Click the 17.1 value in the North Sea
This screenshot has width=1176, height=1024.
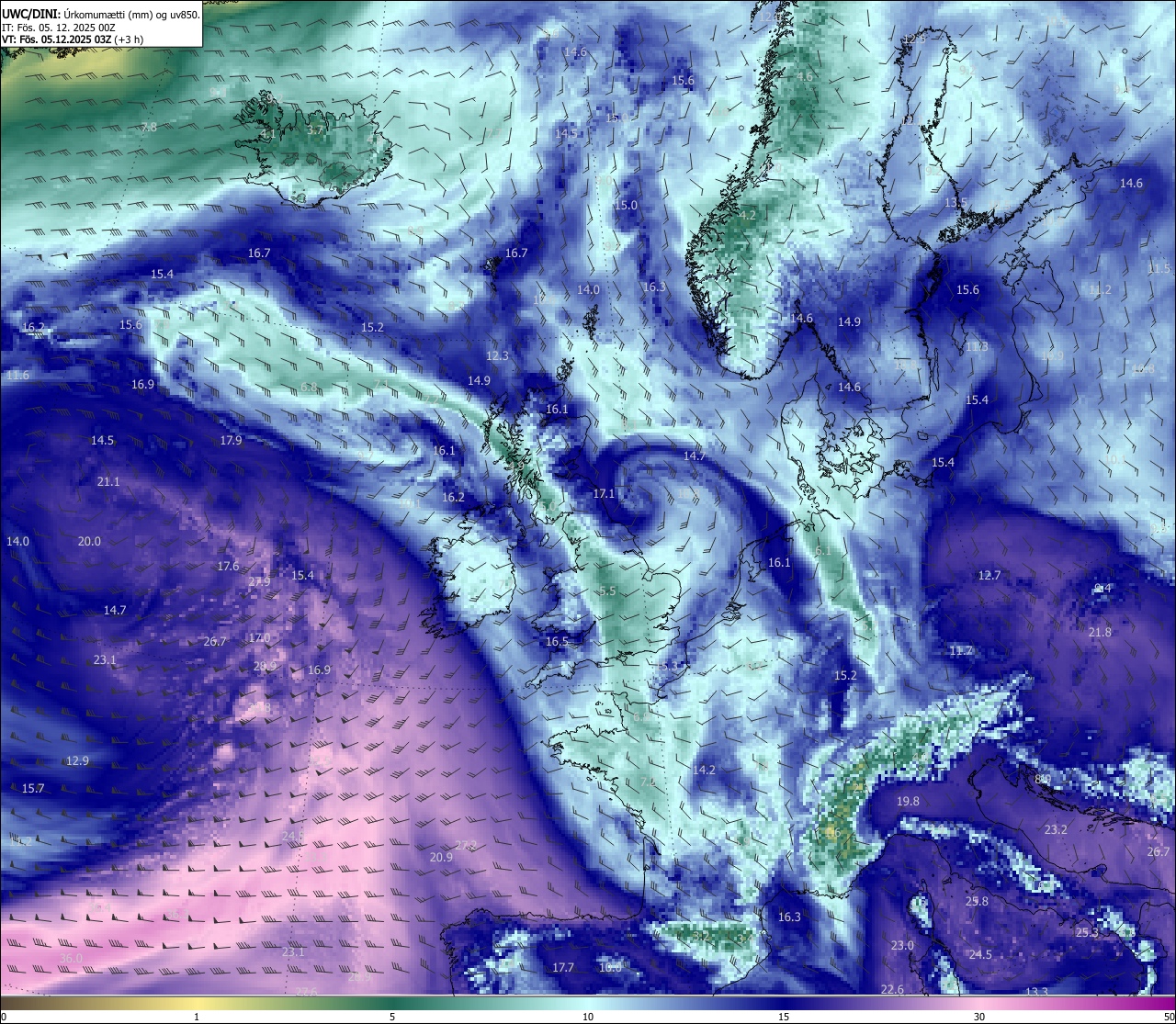(x=604, y=494)
